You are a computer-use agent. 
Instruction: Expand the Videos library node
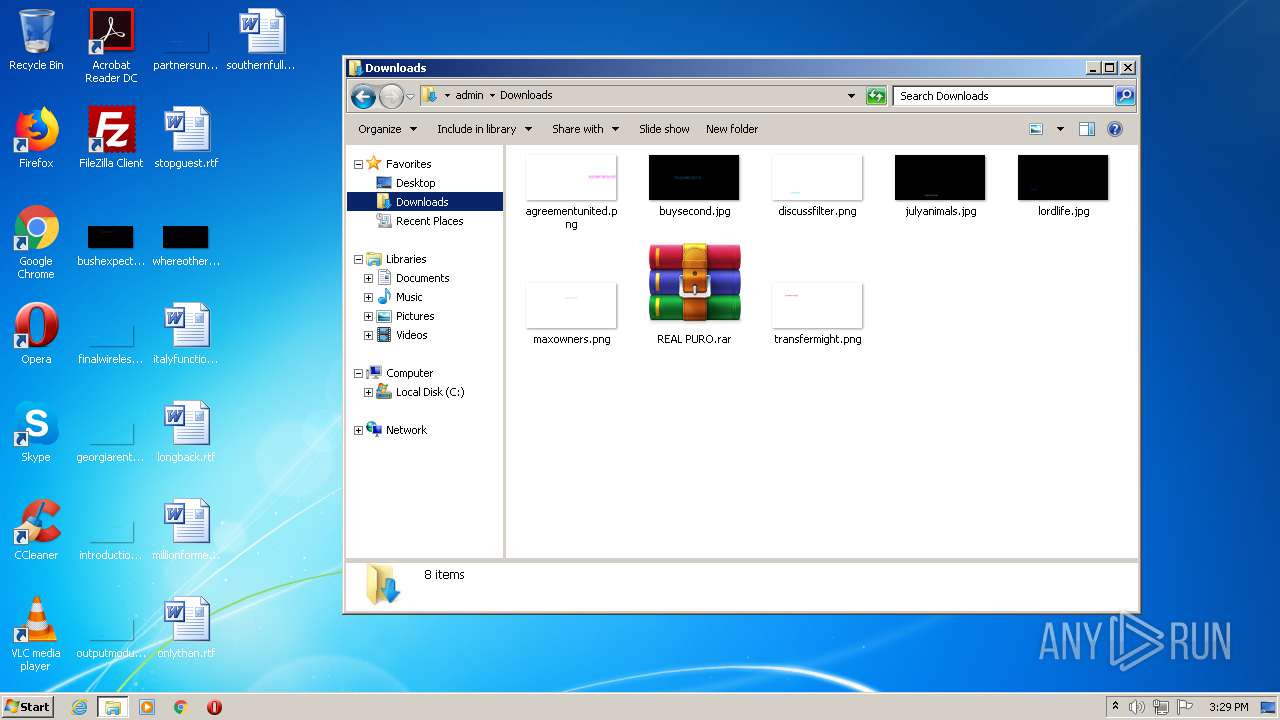click(368, 335)
